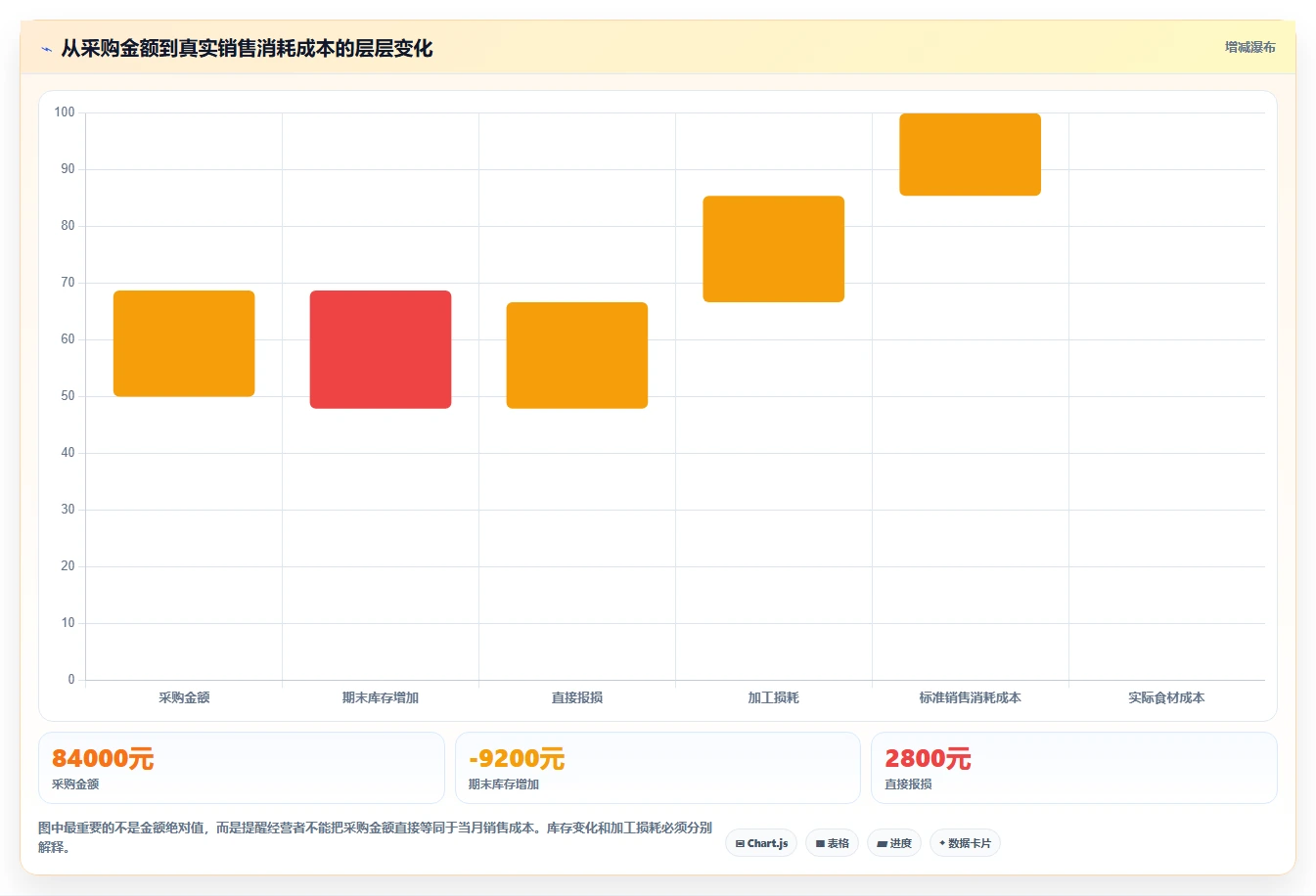
Task: Click the chart title 从采购金额到真实销售消耗成本的层层变化
Action: coord(247,49)
